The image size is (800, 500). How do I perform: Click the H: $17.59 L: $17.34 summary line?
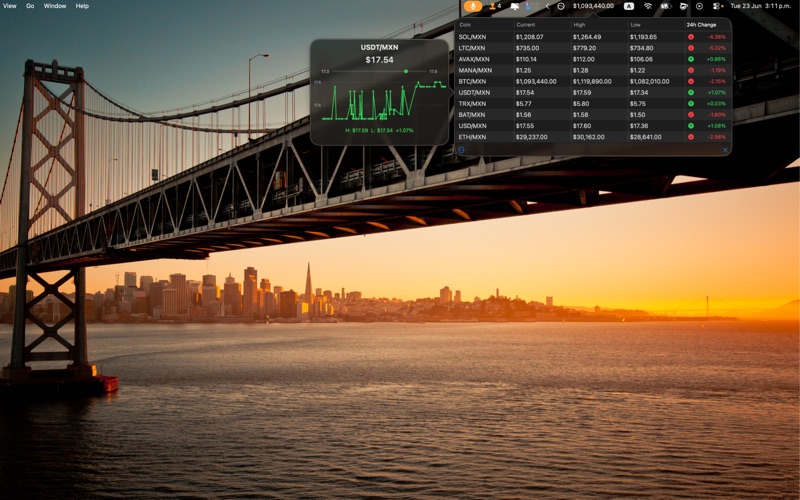tap(379, 130)
